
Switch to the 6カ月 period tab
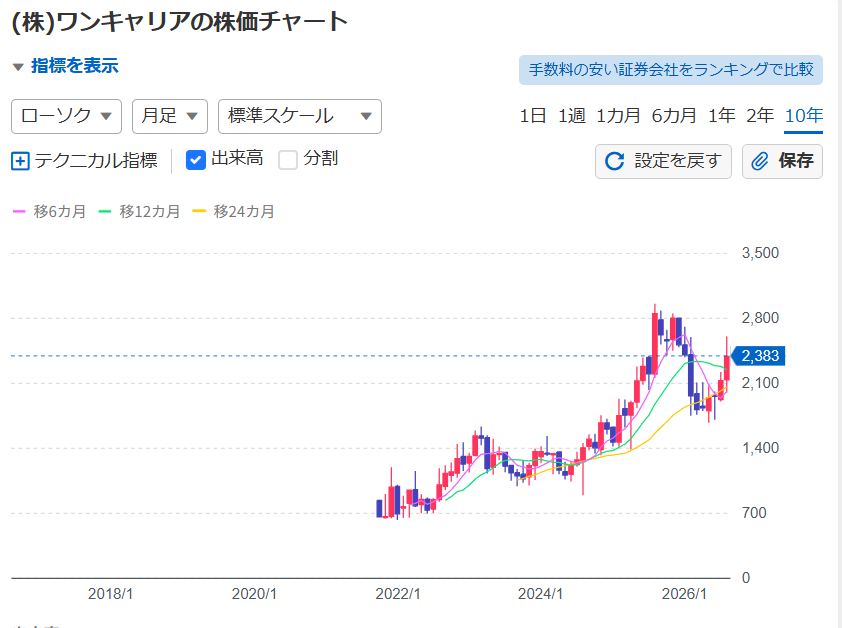pos(674,116)
